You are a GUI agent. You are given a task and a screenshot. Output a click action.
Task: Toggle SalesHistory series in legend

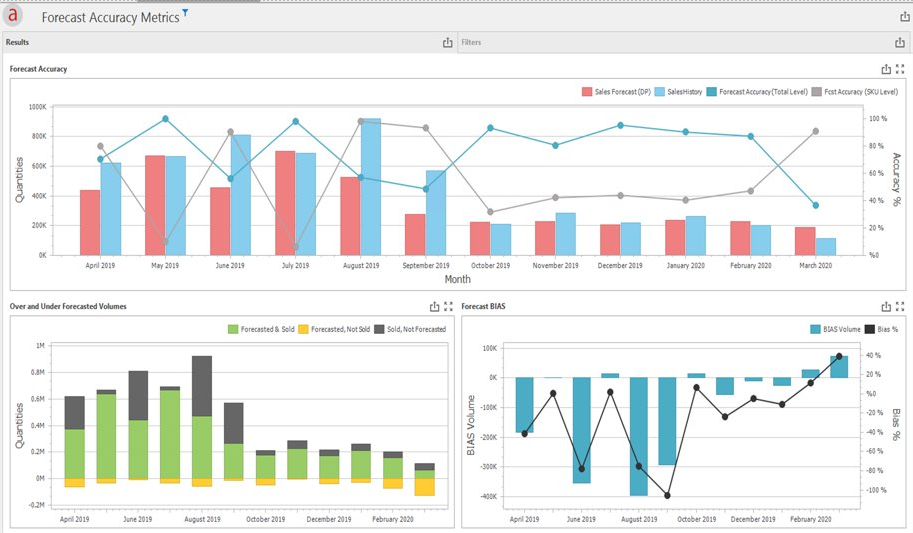point(680,91)
